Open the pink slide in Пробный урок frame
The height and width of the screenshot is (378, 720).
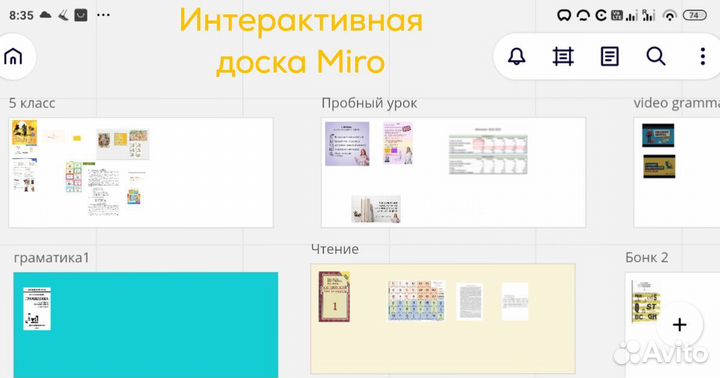click(x=398, y=143)
